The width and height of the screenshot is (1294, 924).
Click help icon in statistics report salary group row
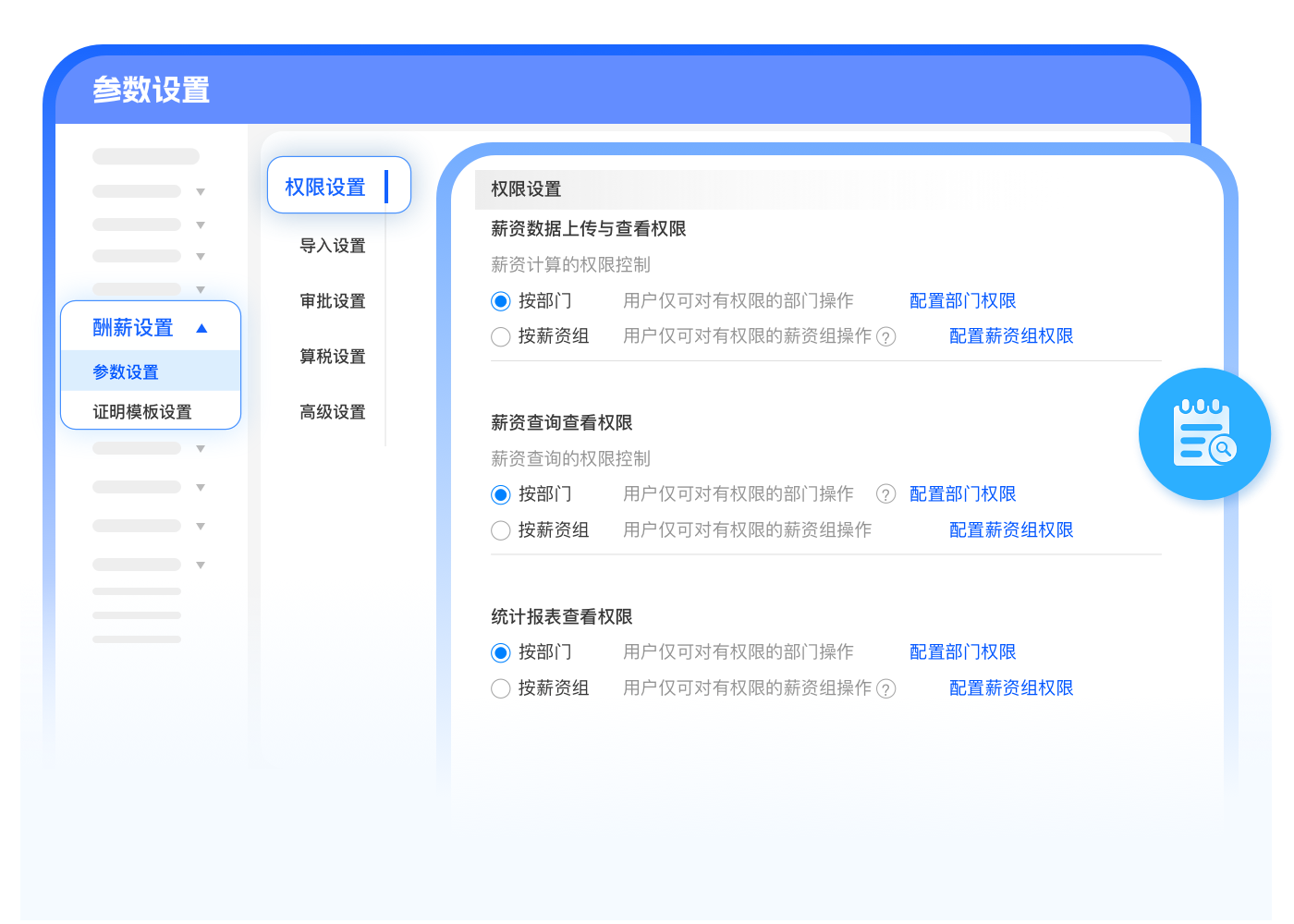pyautogui.click(x=885, y=689)
